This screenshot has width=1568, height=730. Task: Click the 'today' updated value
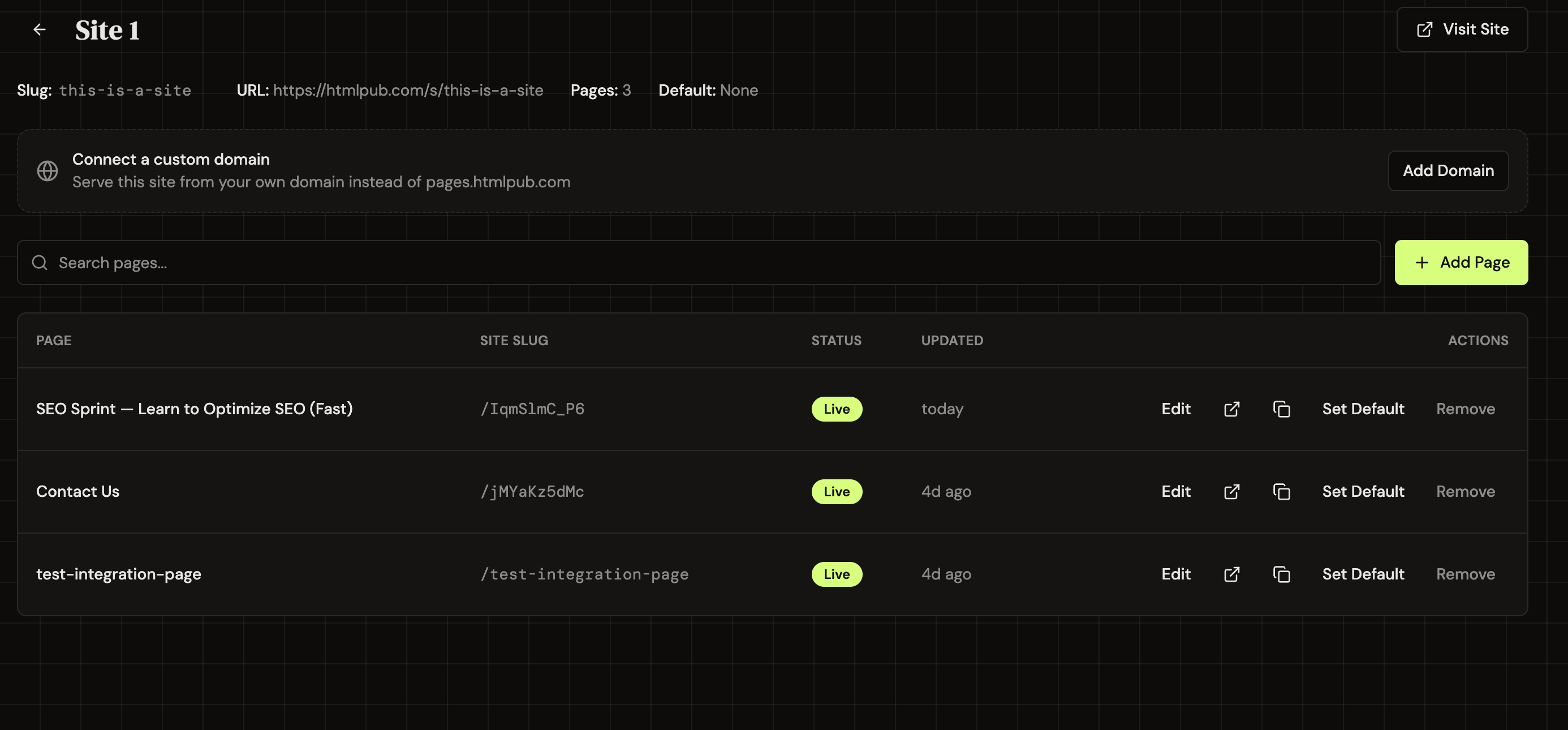(x=942, y=409)
